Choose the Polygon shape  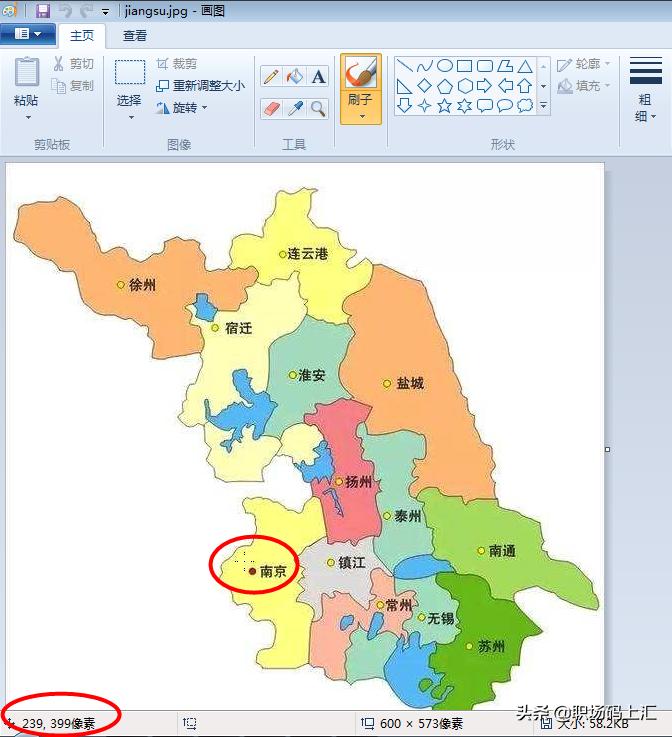tap(505, 66)
